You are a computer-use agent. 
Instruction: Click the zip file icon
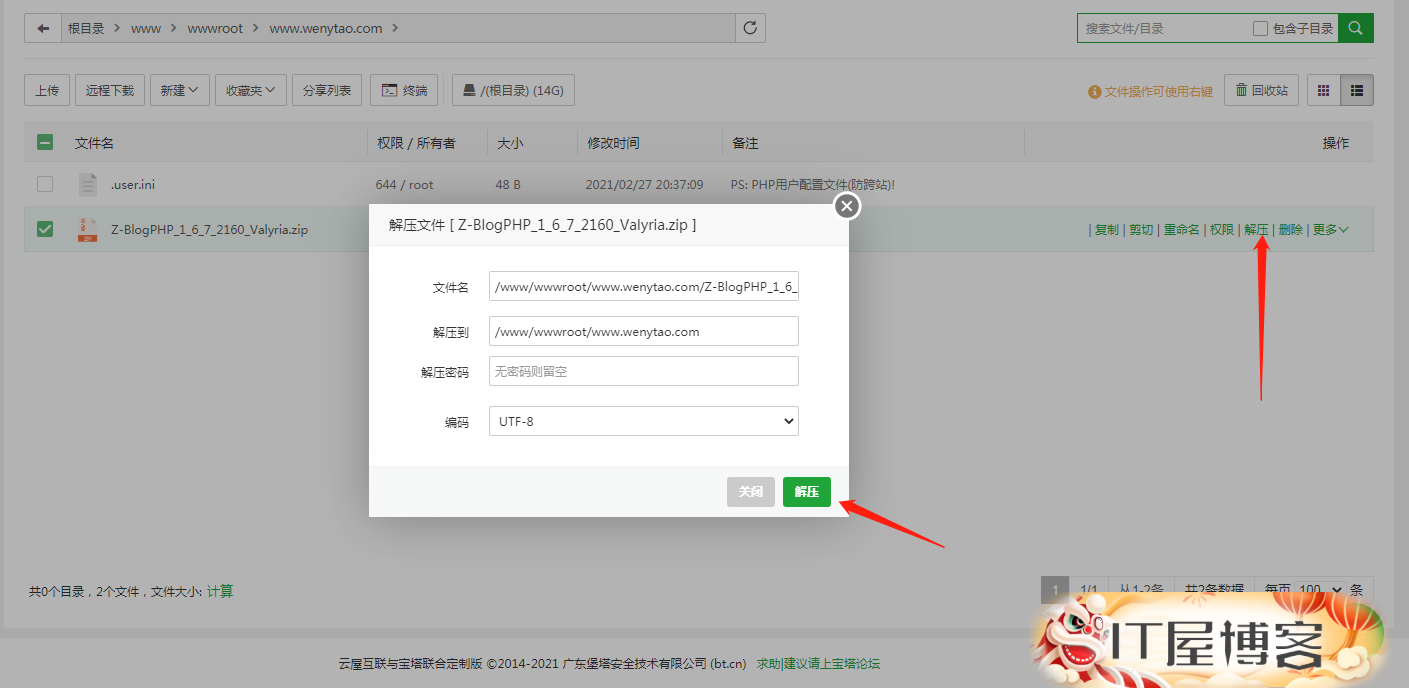pyautogui.click(x=88, y=229)
